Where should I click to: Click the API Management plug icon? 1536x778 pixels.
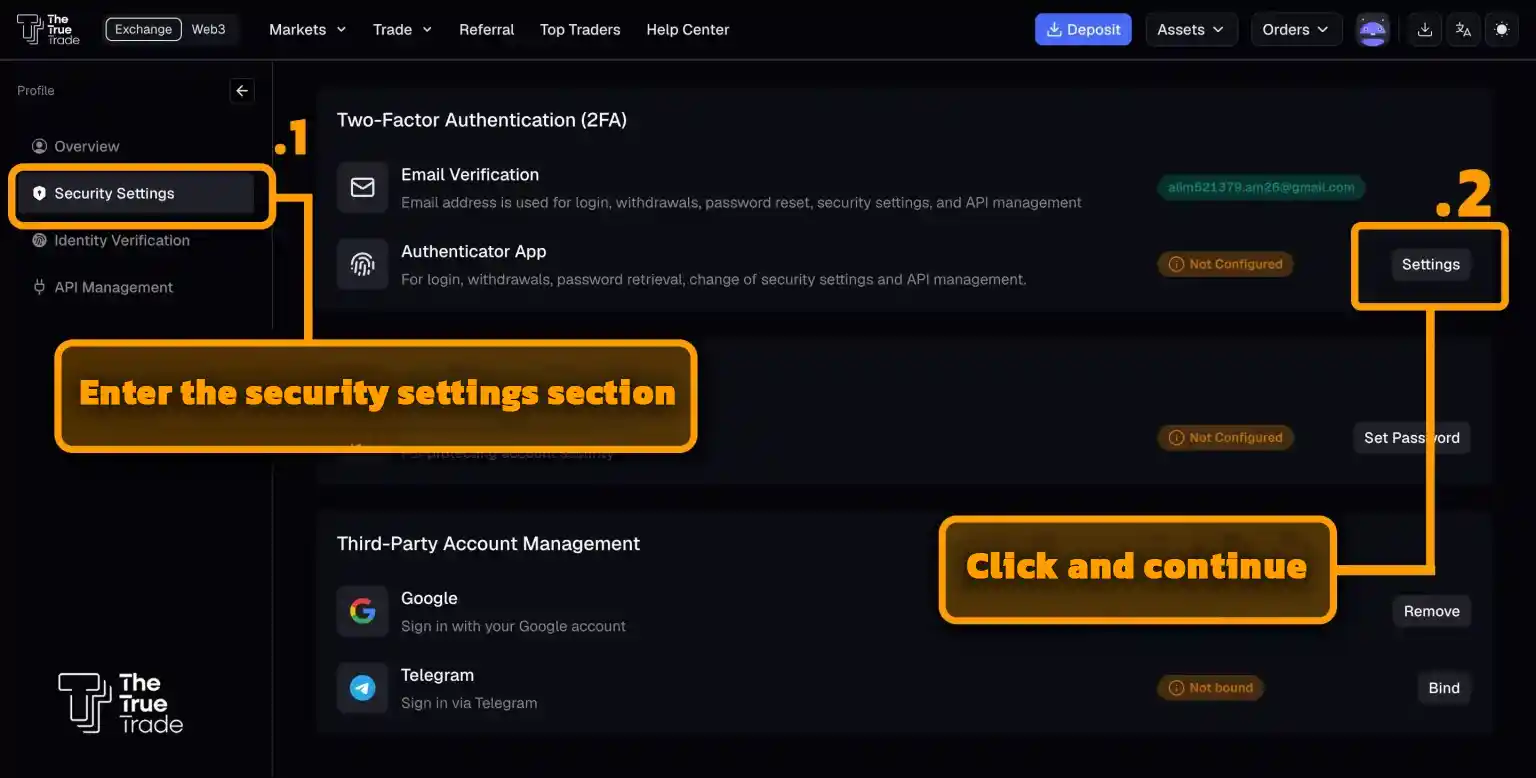pyautogui.click(x=40, y=287)
